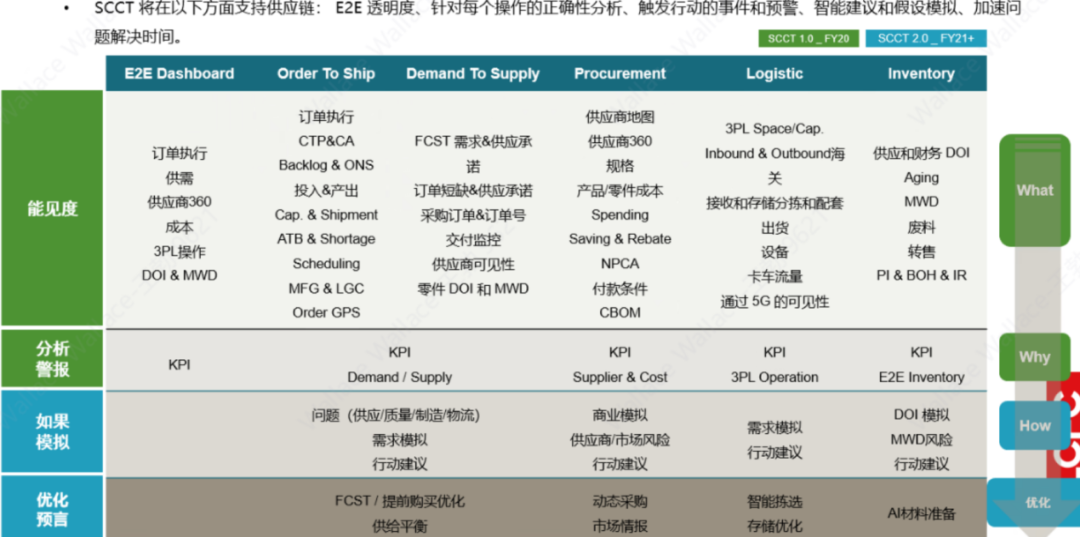This screenshot has width=1080, height=537.
Task: Select the Logistic column header
Action: [x=774, y=74]
